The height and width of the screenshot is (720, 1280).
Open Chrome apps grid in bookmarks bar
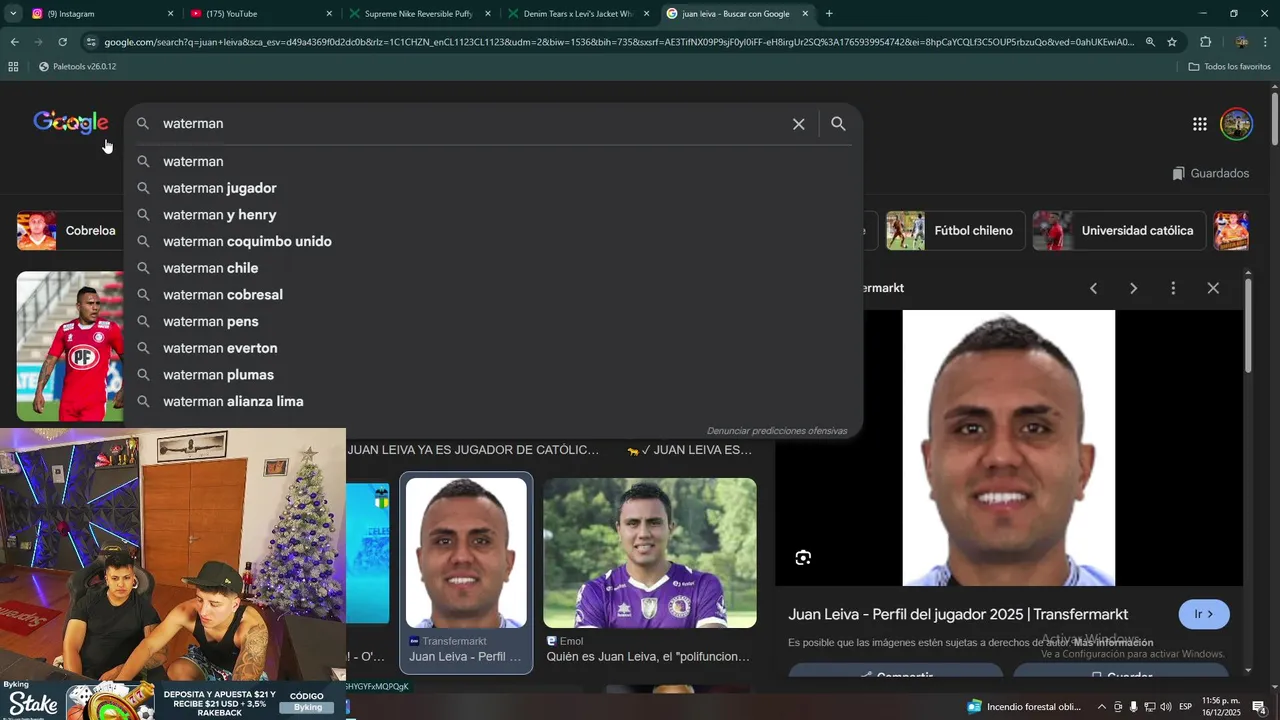click(x=13, y=66)
